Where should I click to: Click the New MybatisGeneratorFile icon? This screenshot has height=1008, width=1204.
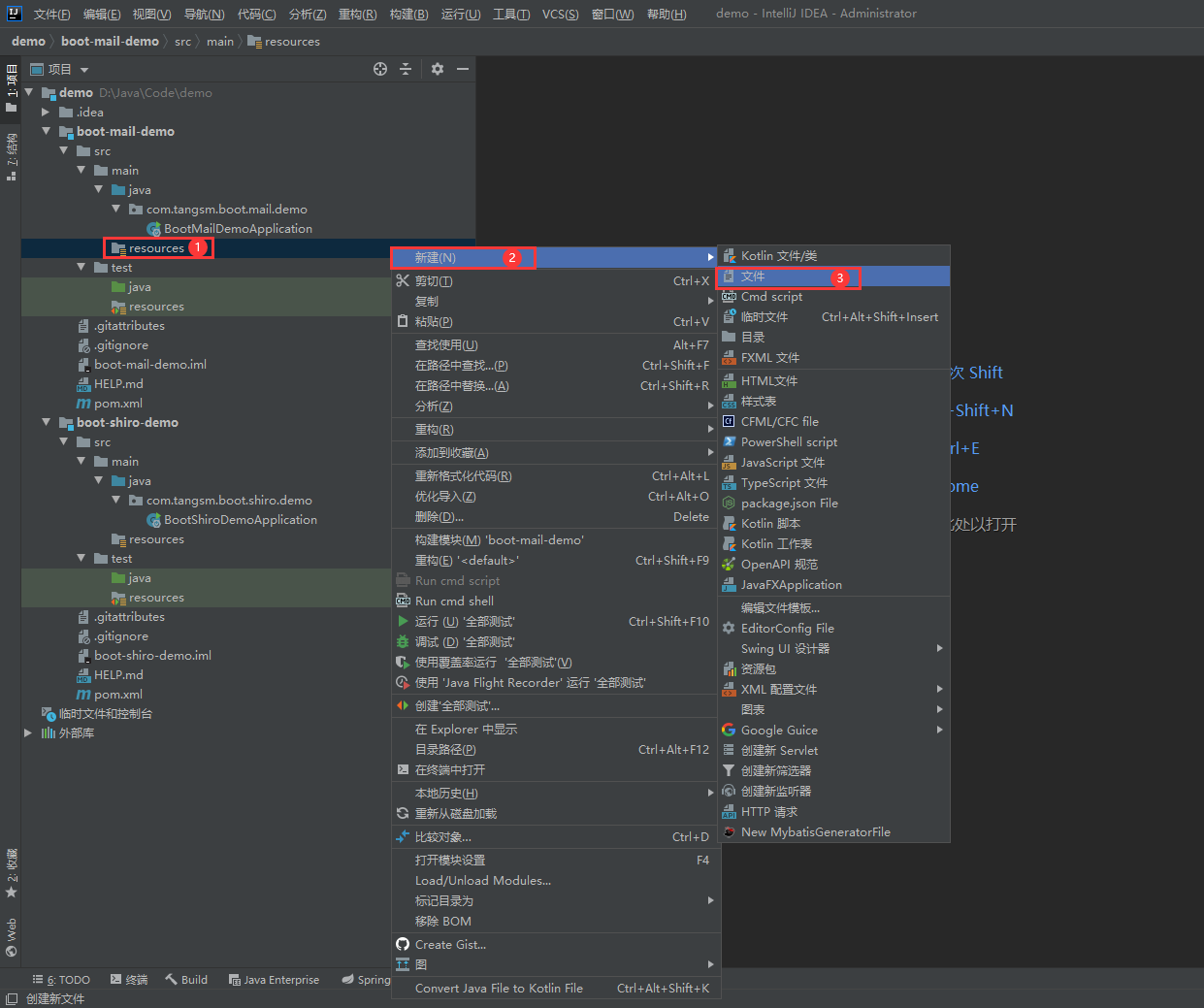click(729, 831)
